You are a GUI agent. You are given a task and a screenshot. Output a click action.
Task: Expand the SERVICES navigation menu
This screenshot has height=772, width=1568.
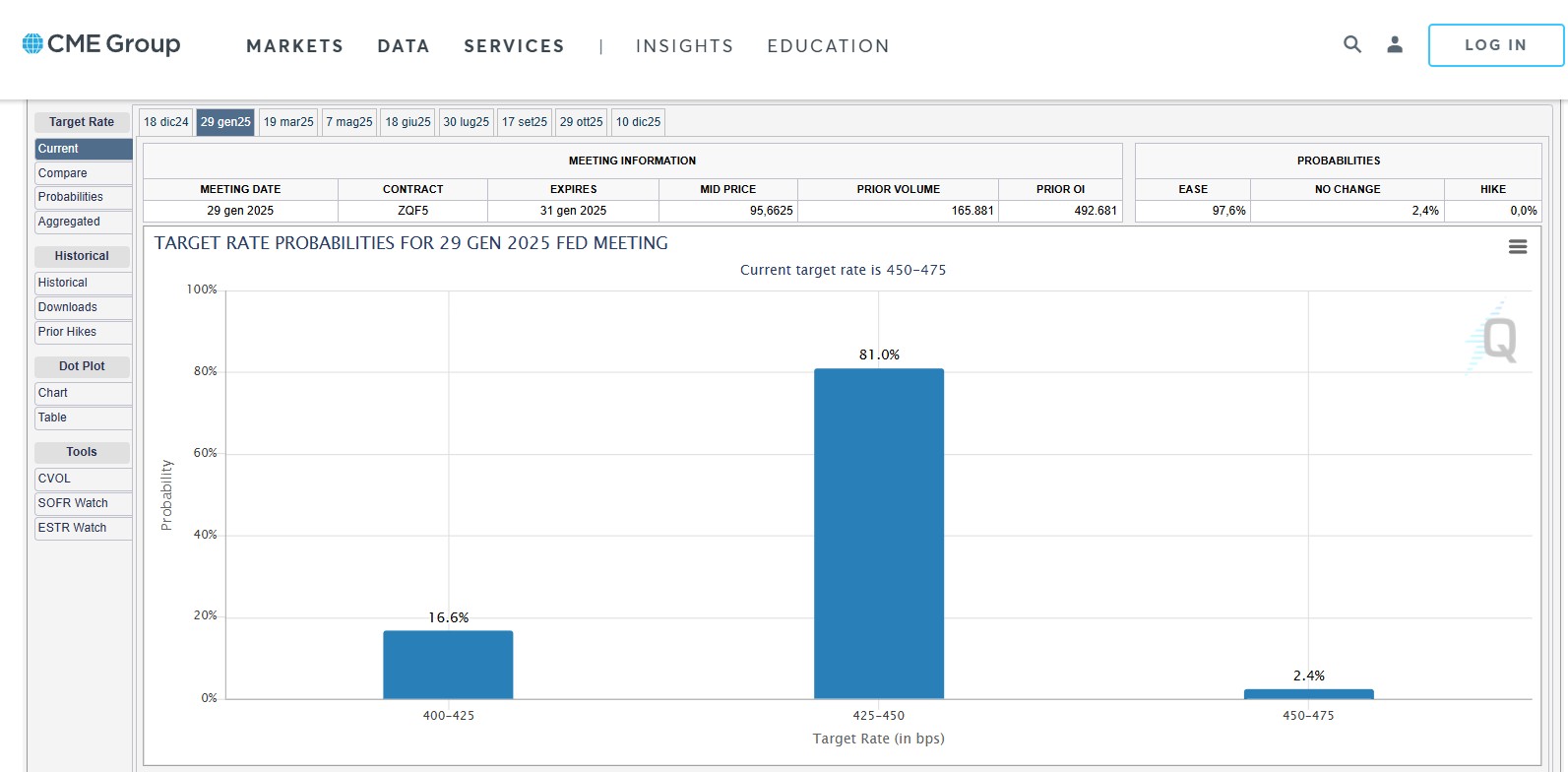514,46
